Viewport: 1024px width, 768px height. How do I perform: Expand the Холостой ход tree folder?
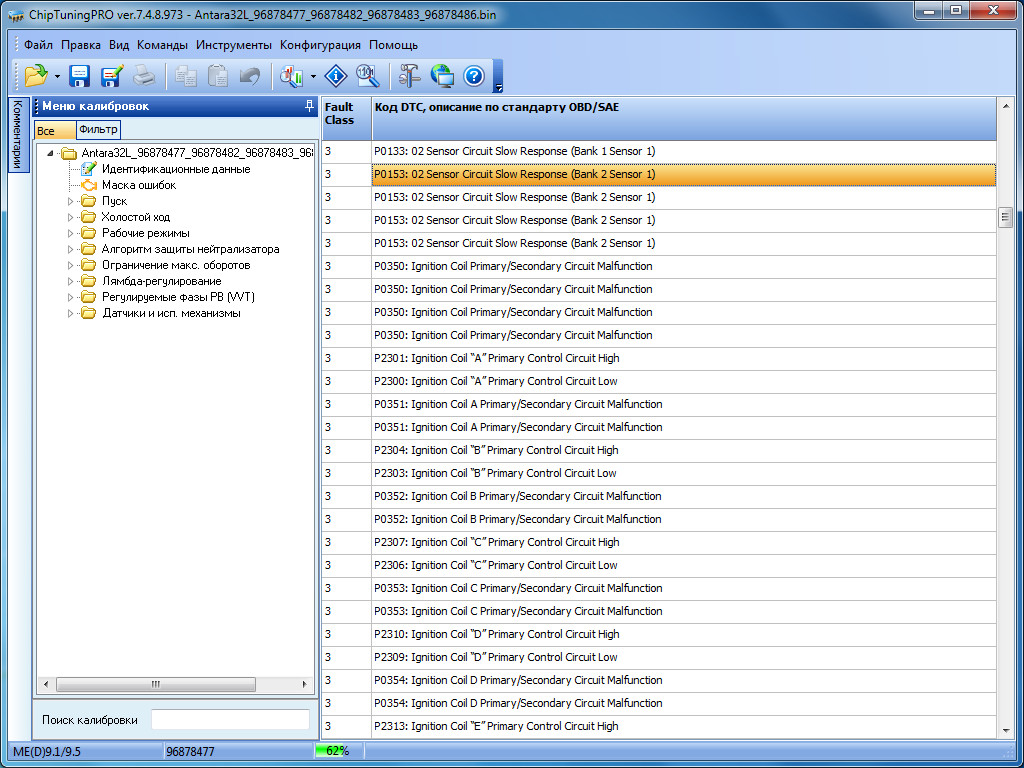click(x=71, y=217)
